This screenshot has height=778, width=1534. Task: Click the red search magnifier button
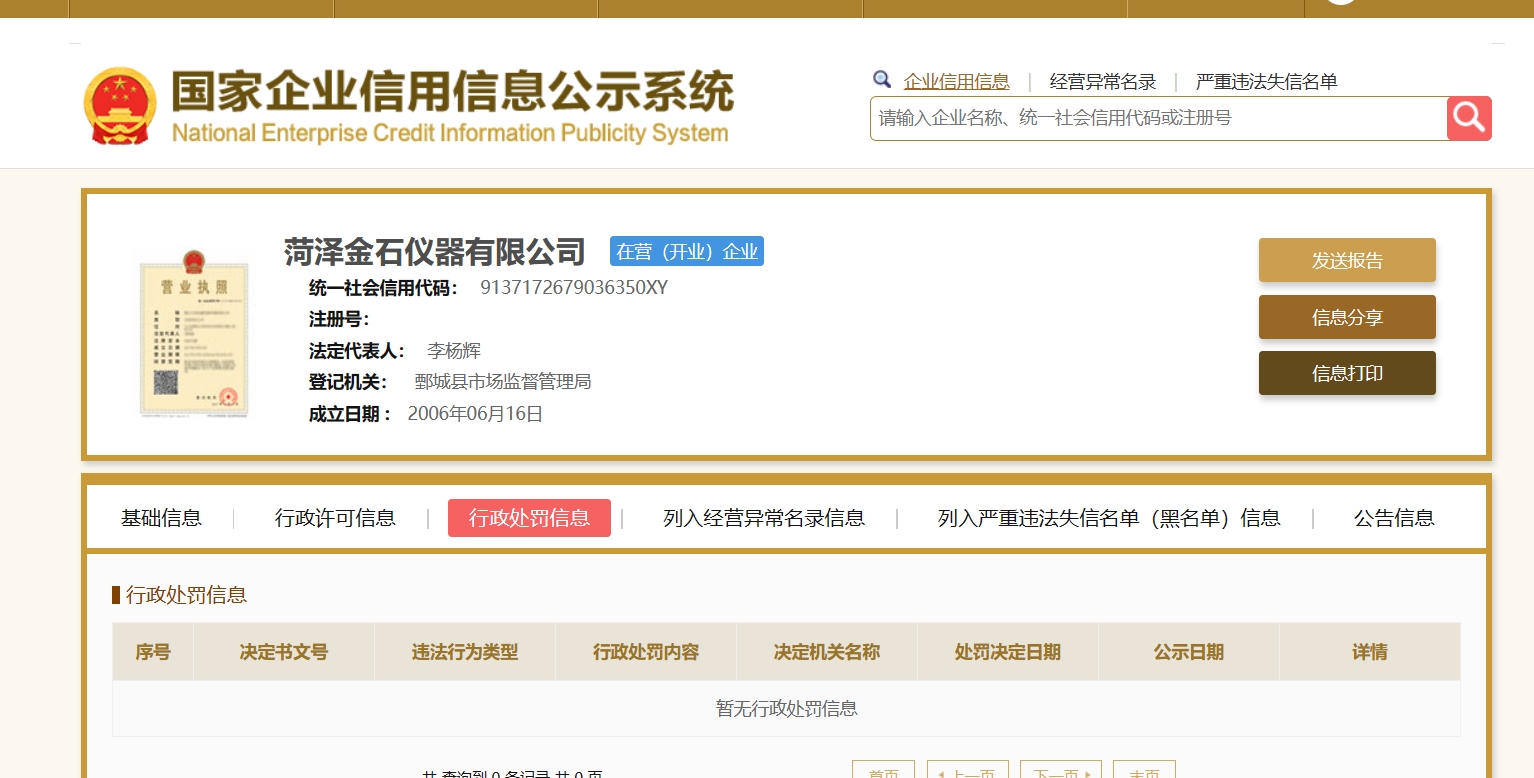tap(1469, 118)
